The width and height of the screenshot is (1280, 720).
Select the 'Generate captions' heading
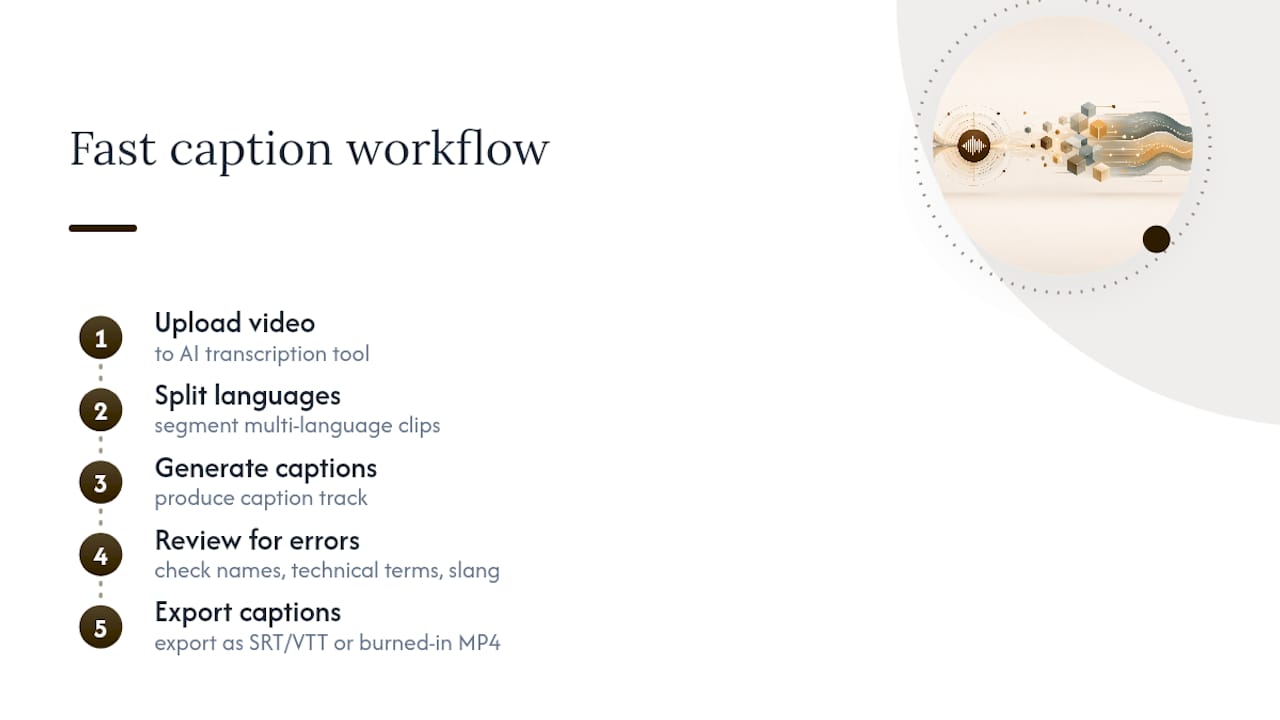point(266,468)
